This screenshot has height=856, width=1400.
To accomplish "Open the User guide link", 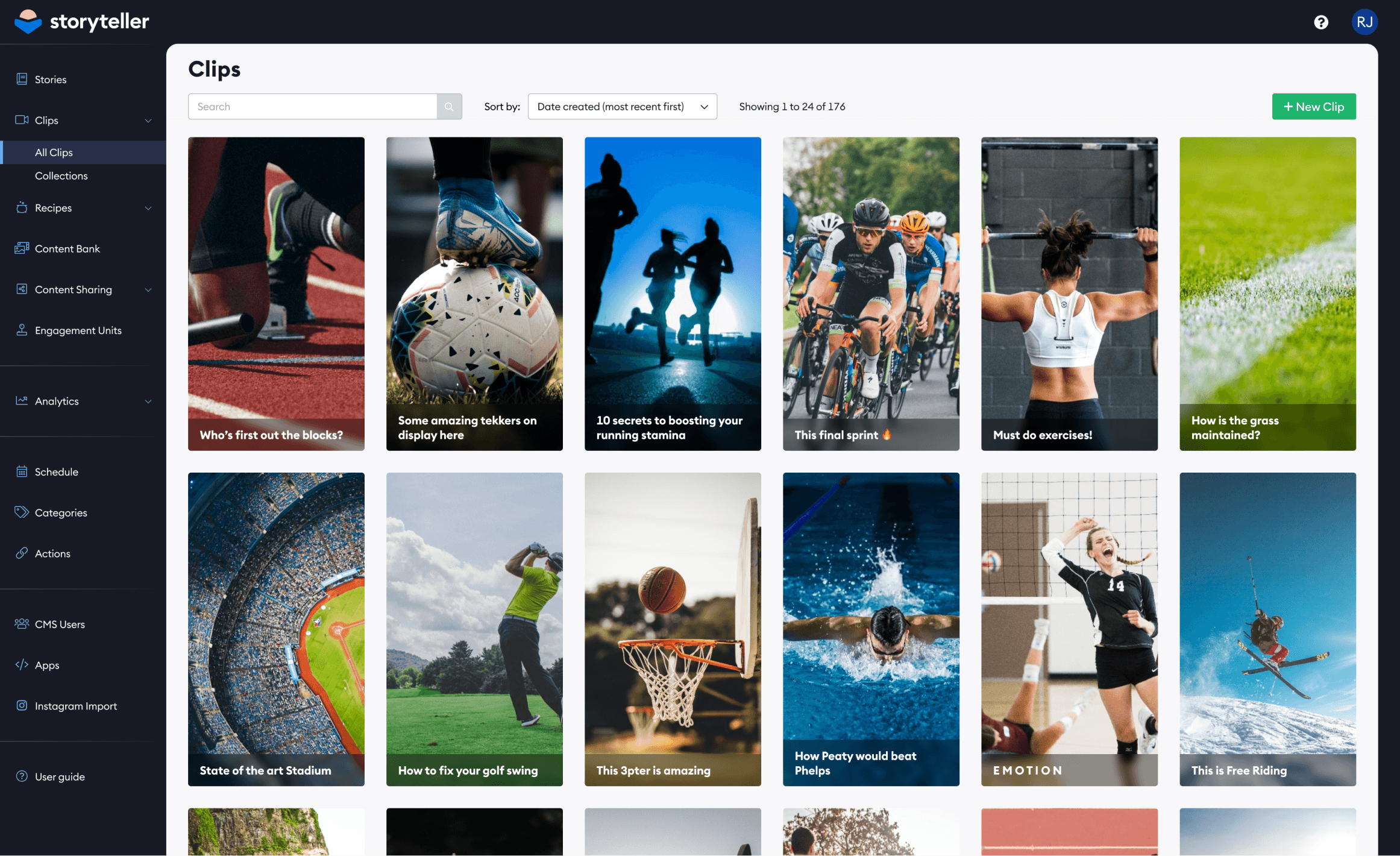I will [x=60, y=776].
